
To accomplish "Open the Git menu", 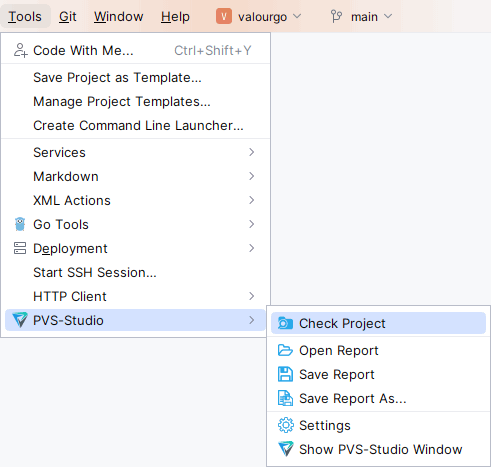I will [68, 16].
